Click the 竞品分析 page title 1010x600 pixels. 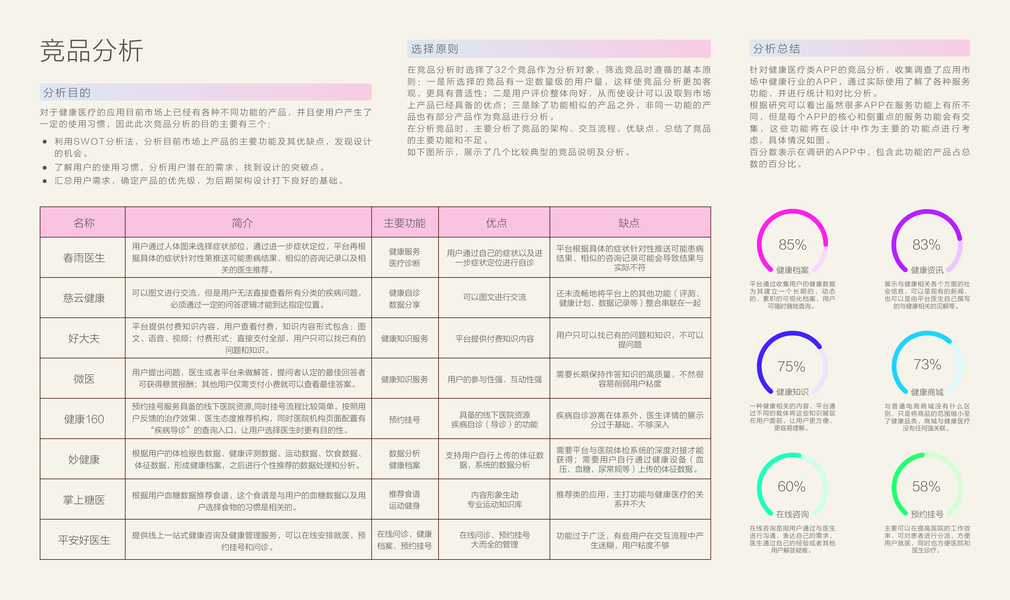(91, 51)
